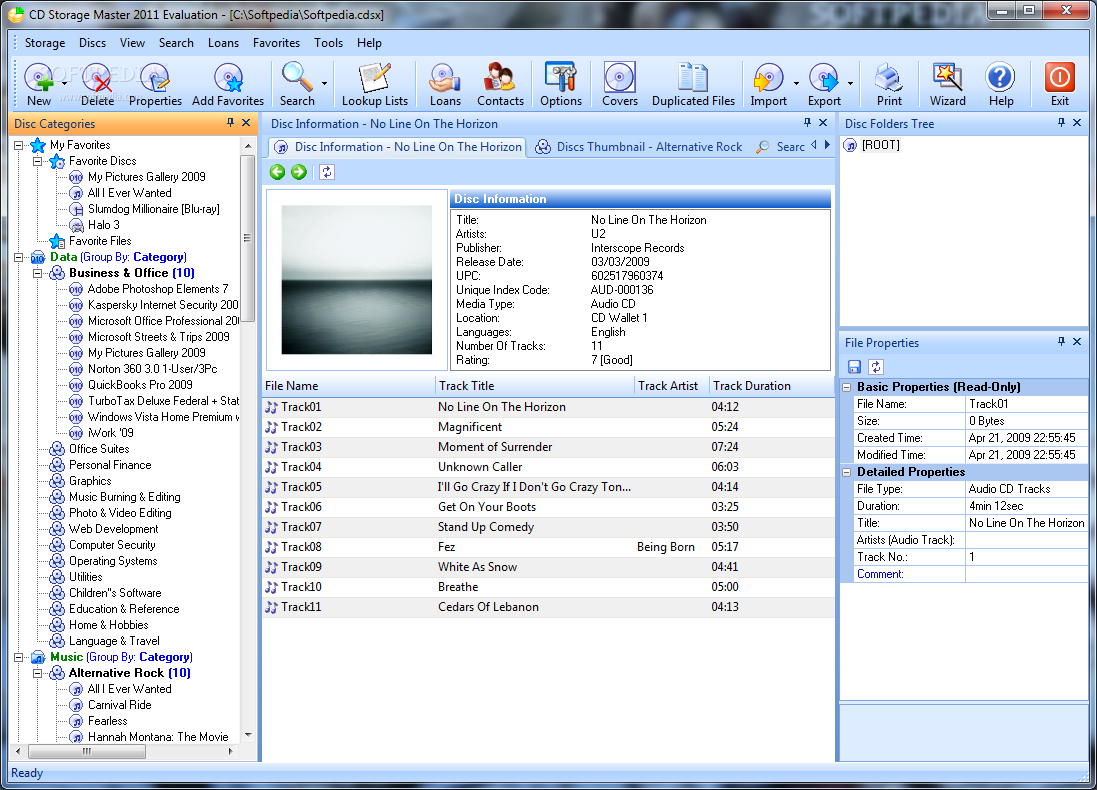The height and width of the screenshot is (790, 1097).
Task: Go back with the green left arrow
Action: click(x=277, y=172)
